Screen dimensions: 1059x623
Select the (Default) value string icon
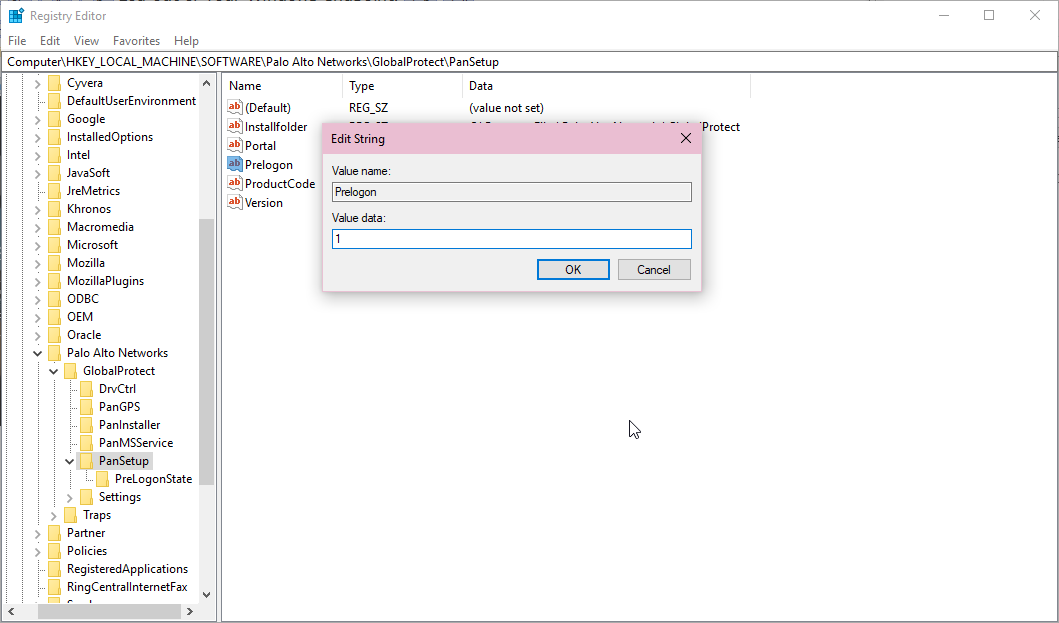click(234, 107)
